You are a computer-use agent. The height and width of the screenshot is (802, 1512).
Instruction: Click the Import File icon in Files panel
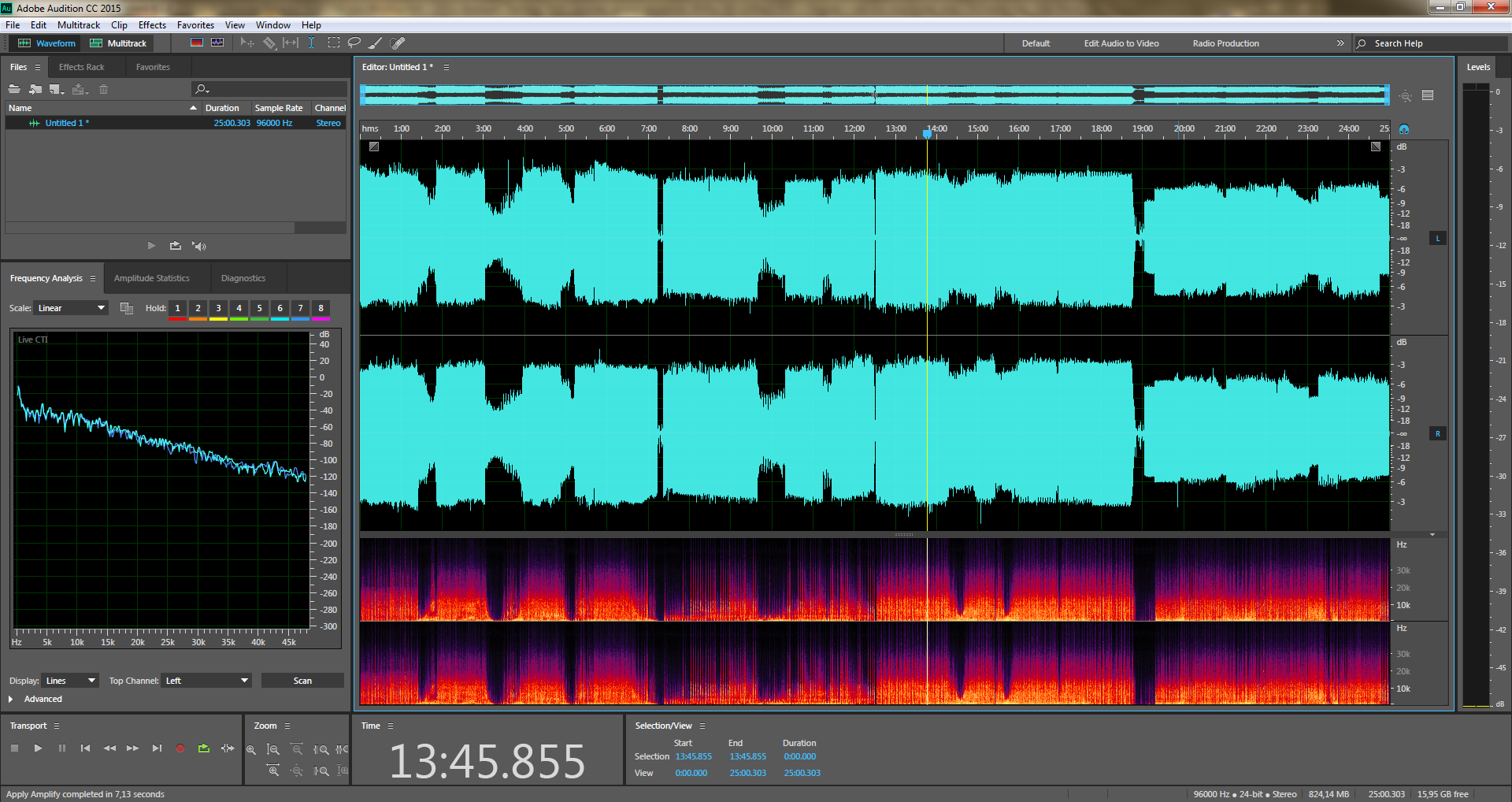pos(35,89)
